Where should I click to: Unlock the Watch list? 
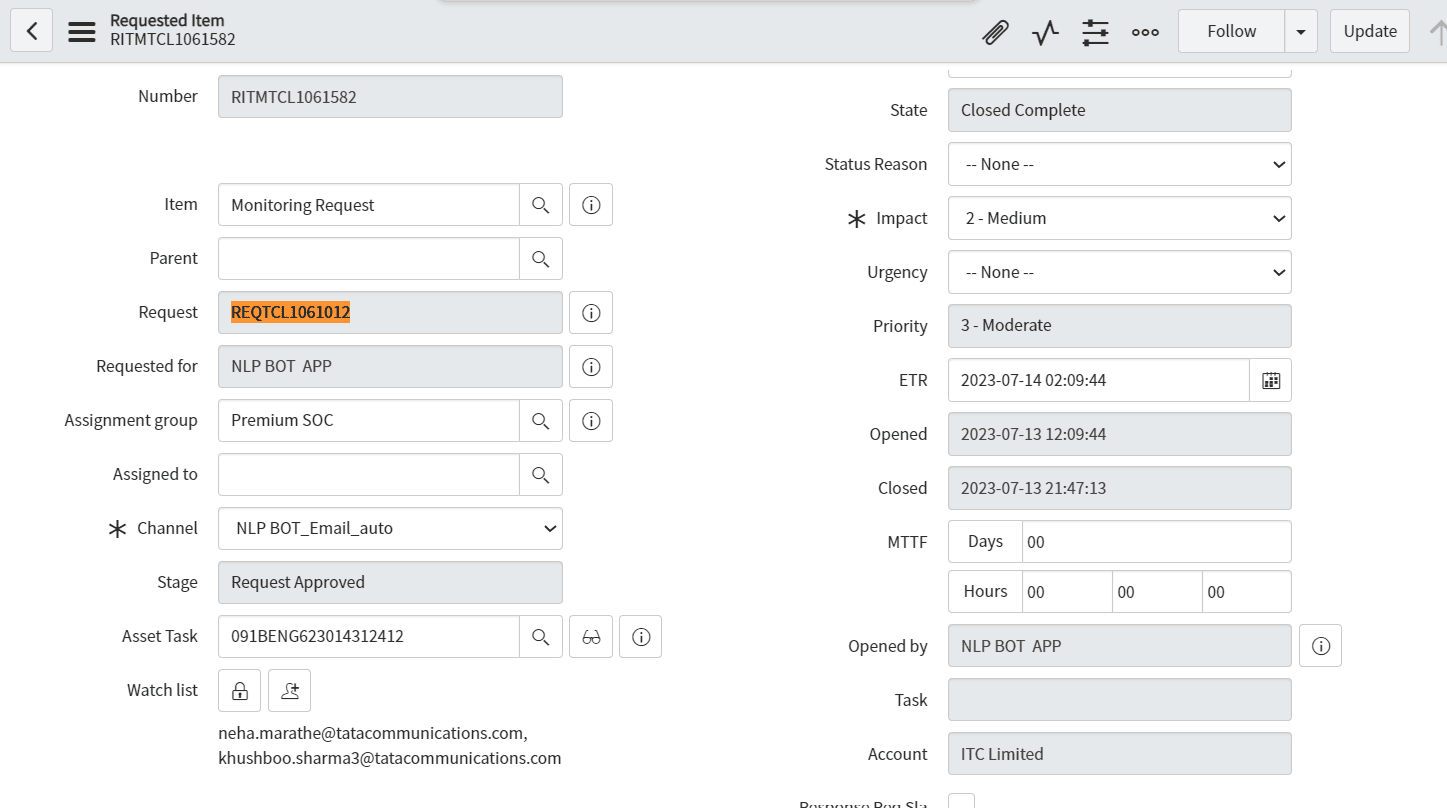(240, 691)
